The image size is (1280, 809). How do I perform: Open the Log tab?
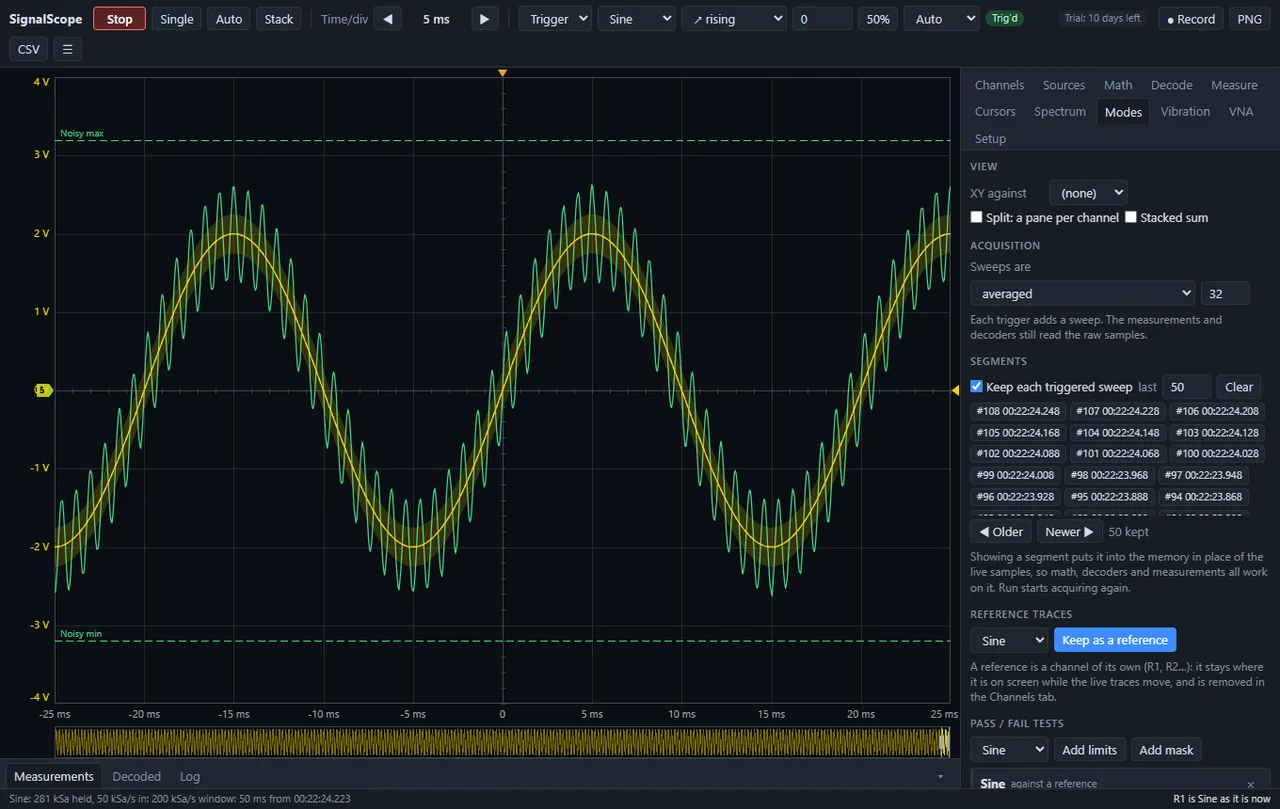[190, 776]
